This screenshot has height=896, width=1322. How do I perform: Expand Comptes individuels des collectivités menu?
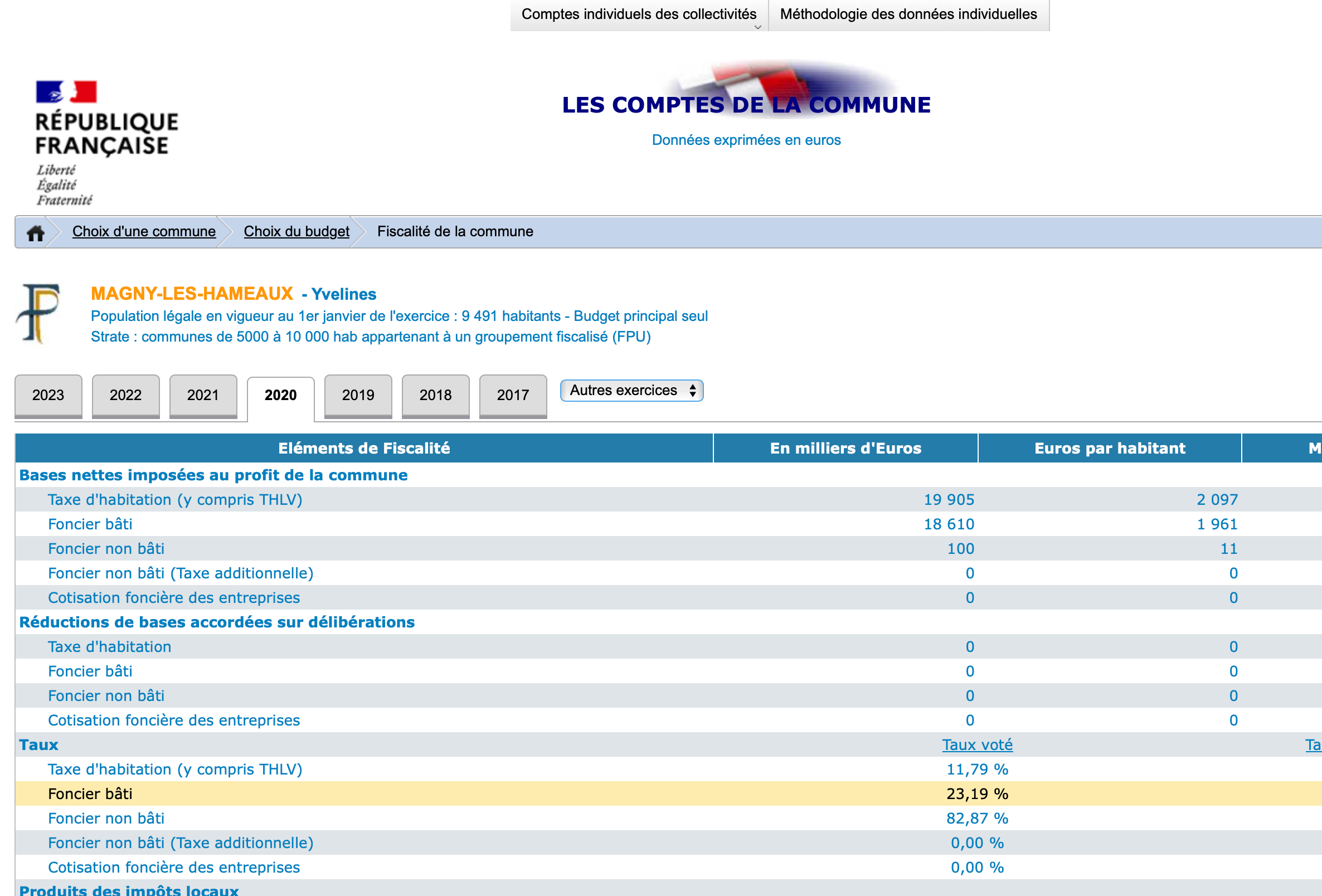638,14
